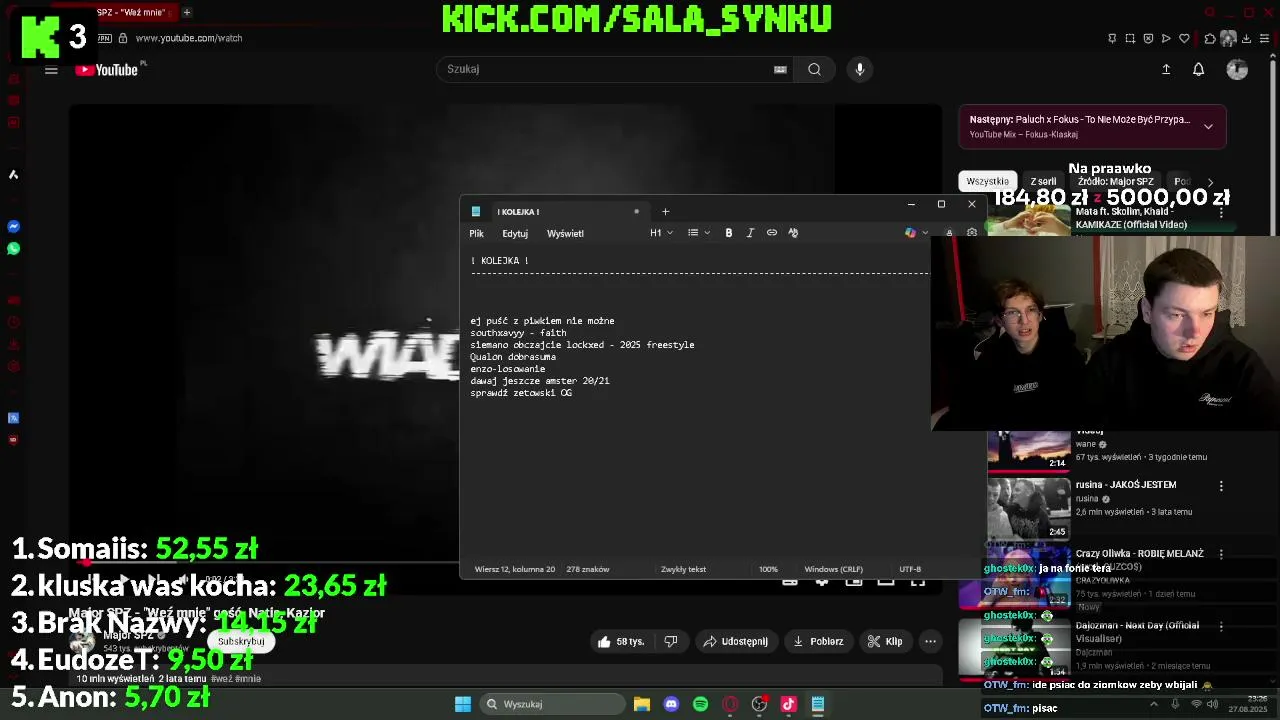Click the UTF-8 encoding status entry
This screenshot has height=720, width=1280.
(909, 569)
